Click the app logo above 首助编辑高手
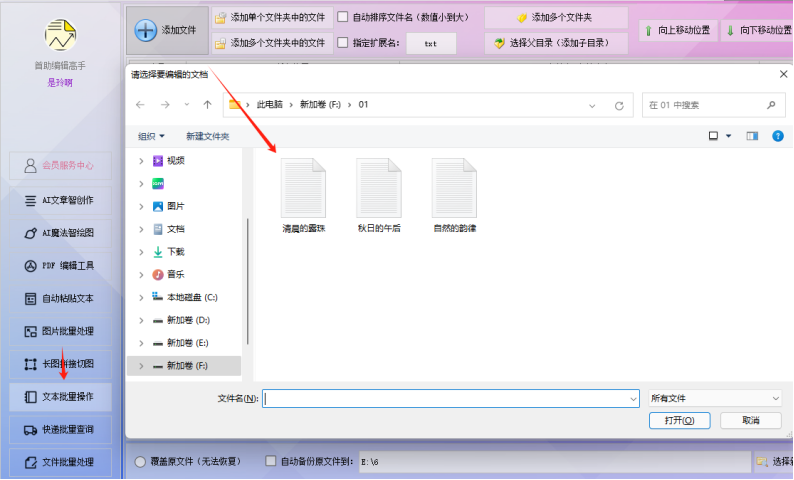This screenshot has height=480, width=794. point(60,35)
